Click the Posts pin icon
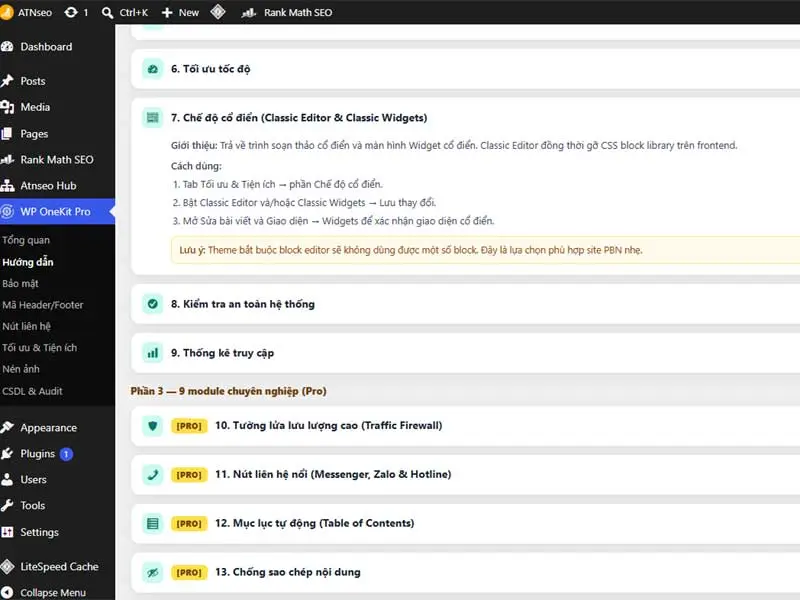The image size is (800, 600). pos(7,81)
